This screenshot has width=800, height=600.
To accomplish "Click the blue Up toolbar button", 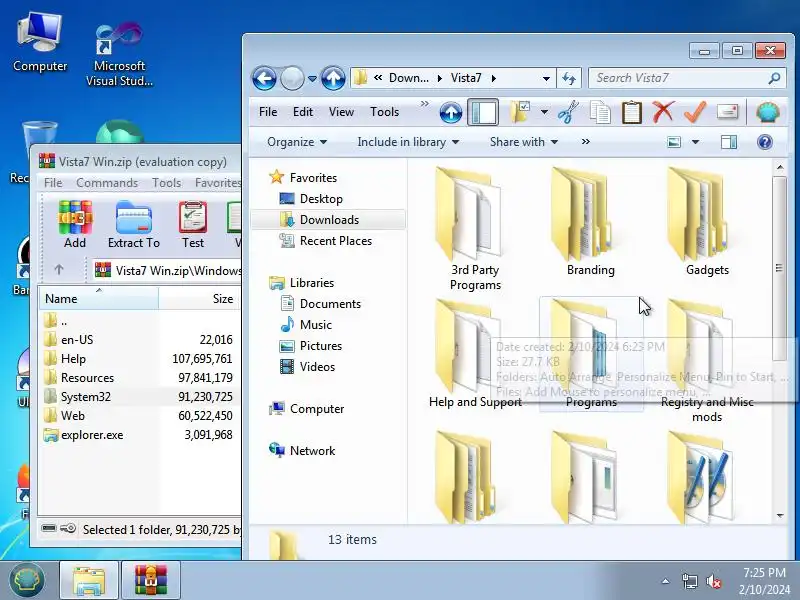I will [x=451, y=112].
